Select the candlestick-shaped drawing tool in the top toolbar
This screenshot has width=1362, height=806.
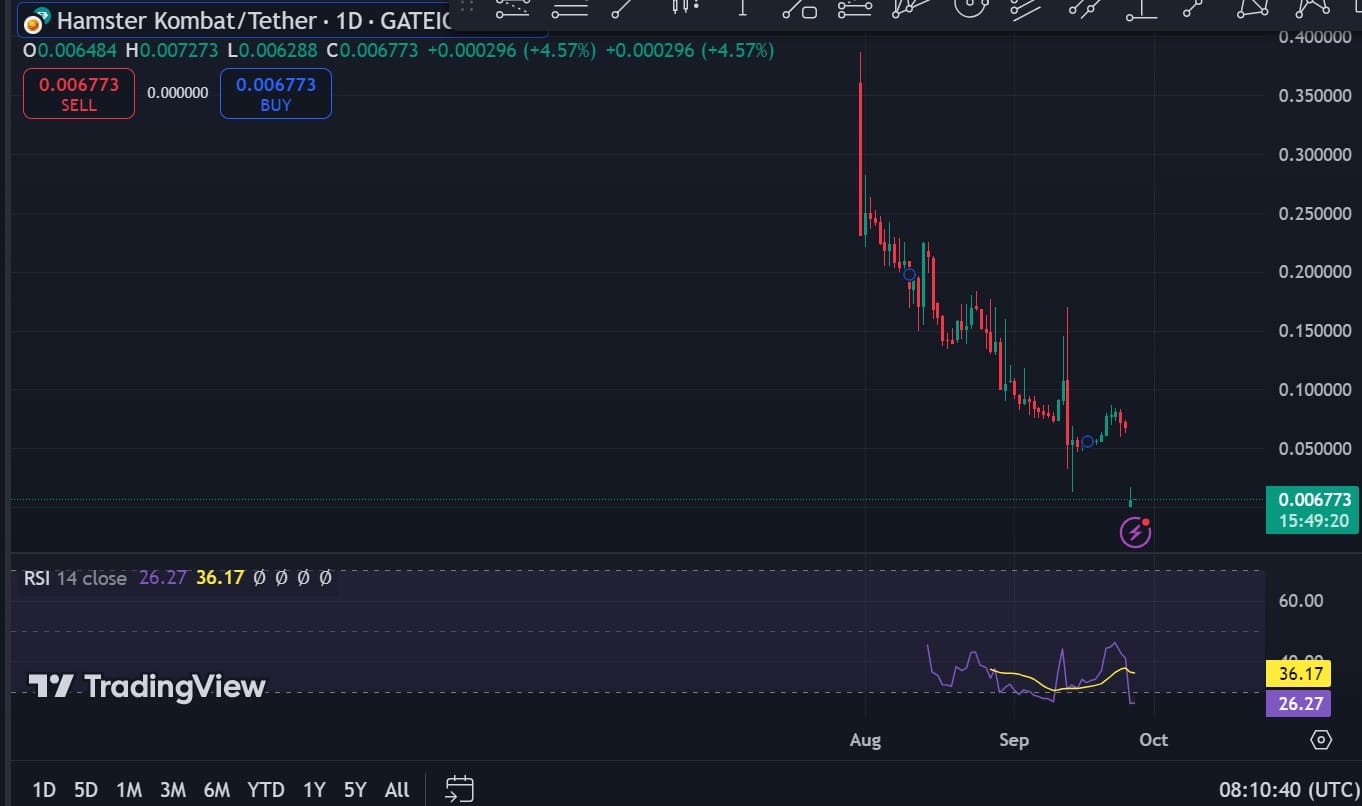pos(685,6)
